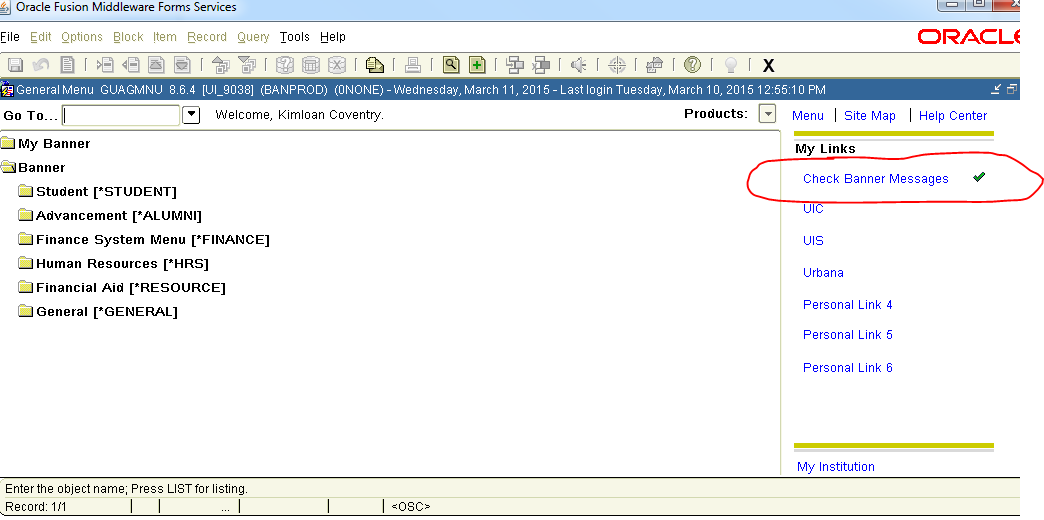Click the My Institution link

coord(836,467)
